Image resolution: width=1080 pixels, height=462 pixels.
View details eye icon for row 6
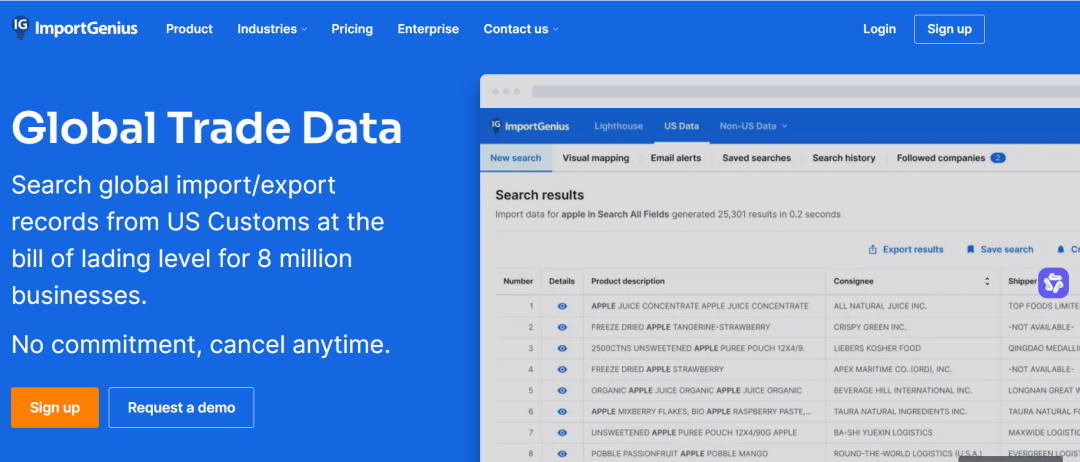point(562,412)
